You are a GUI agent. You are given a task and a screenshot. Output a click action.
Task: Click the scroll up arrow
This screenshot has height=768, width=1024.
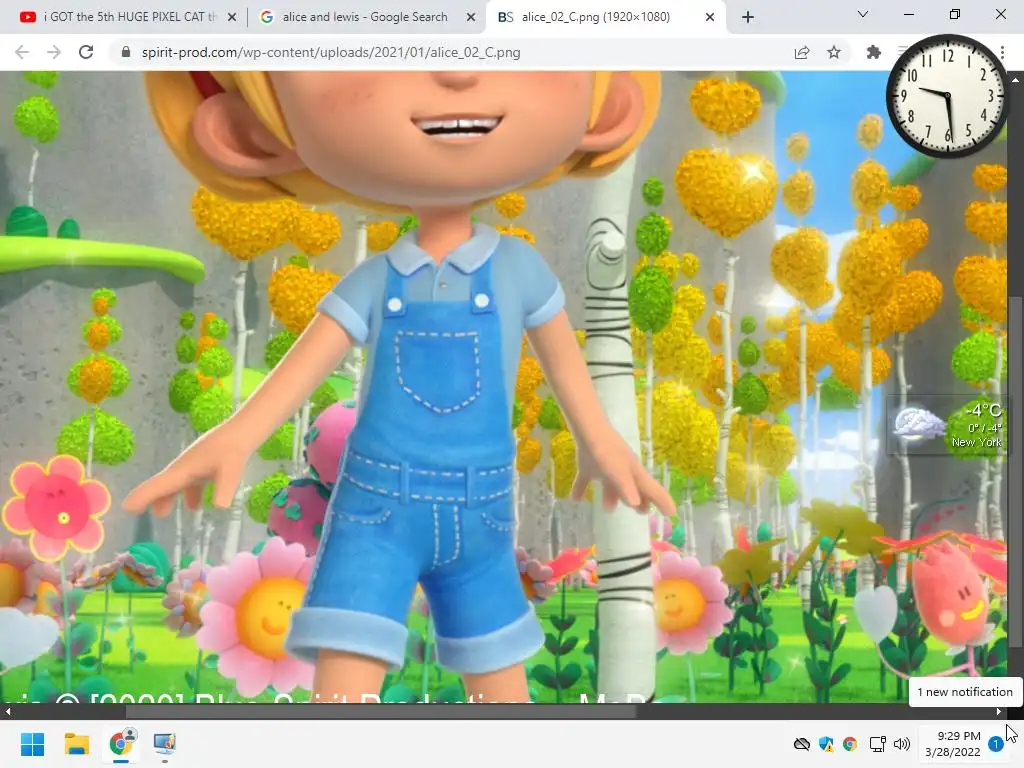tap(1015, 79)
